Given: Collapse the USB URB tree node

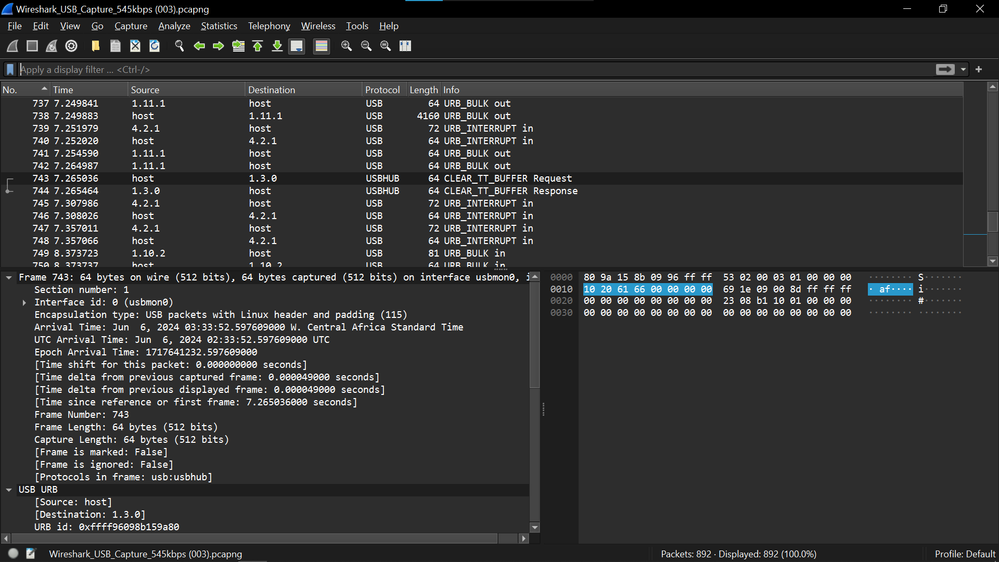Looking at the screenshot, I should point(9,490).
